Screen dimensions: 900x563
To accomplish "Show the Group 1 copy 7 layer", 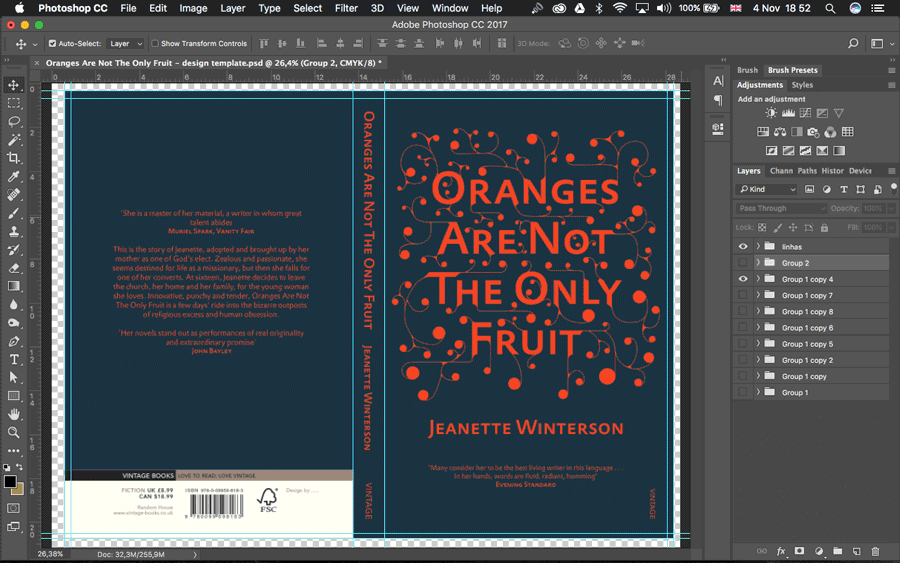I will 743,295.
